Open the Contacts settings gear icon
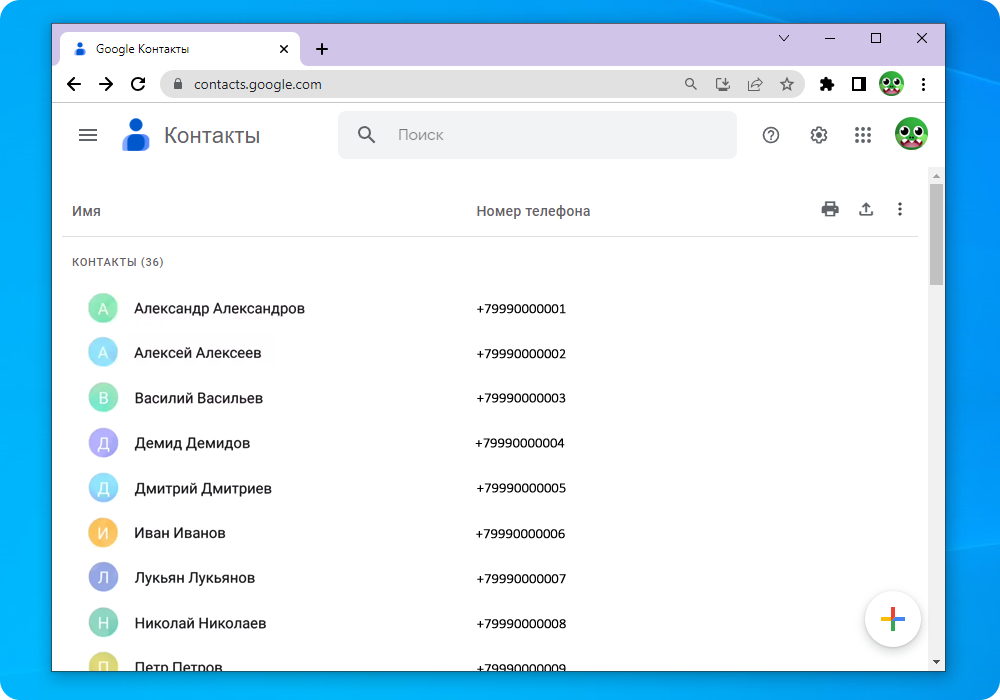 tap(818, 134)
